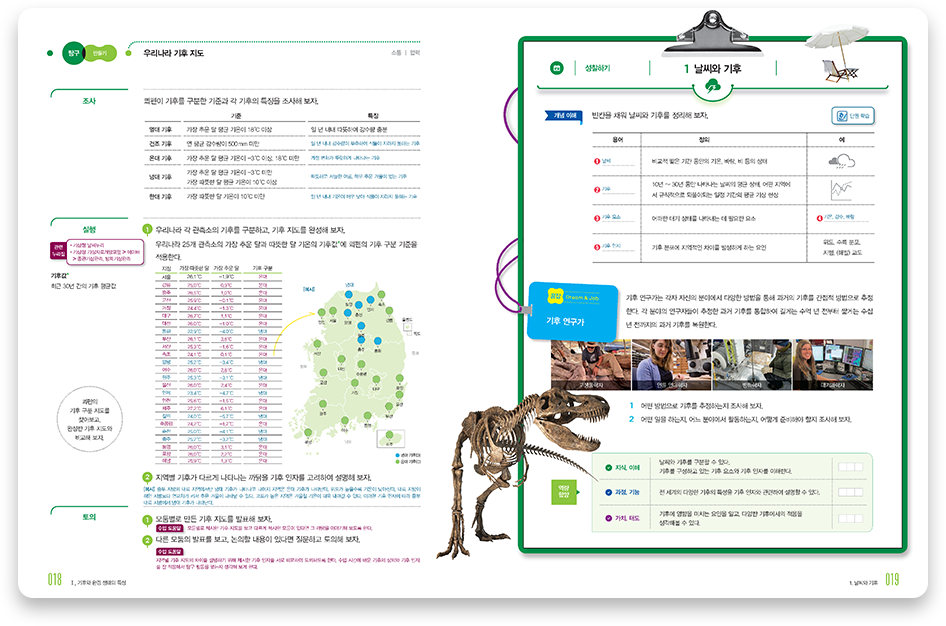
Task: Select the 온대 기후 table row label
Action: pyautogui.click(x=160, y=158)
